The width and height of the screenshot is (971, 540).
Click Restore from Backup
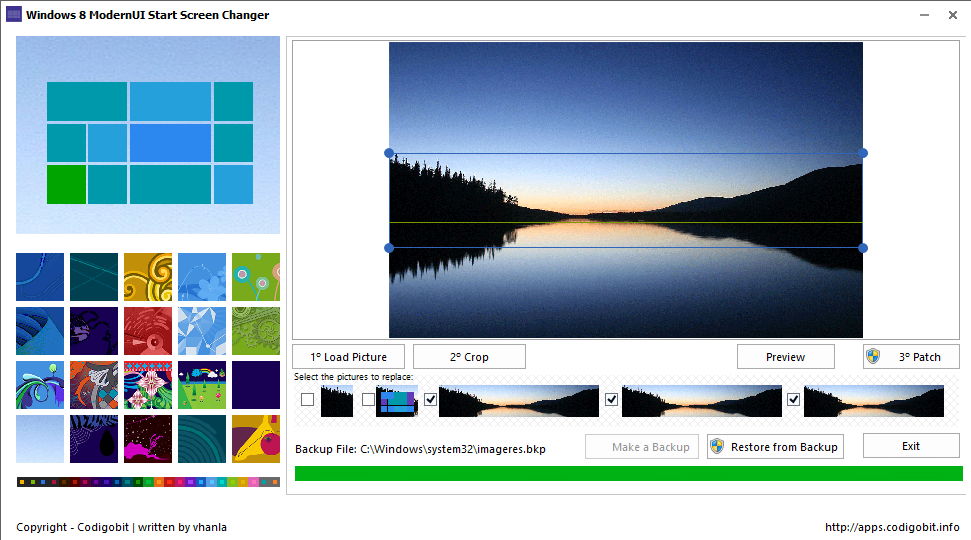point(775,446)
